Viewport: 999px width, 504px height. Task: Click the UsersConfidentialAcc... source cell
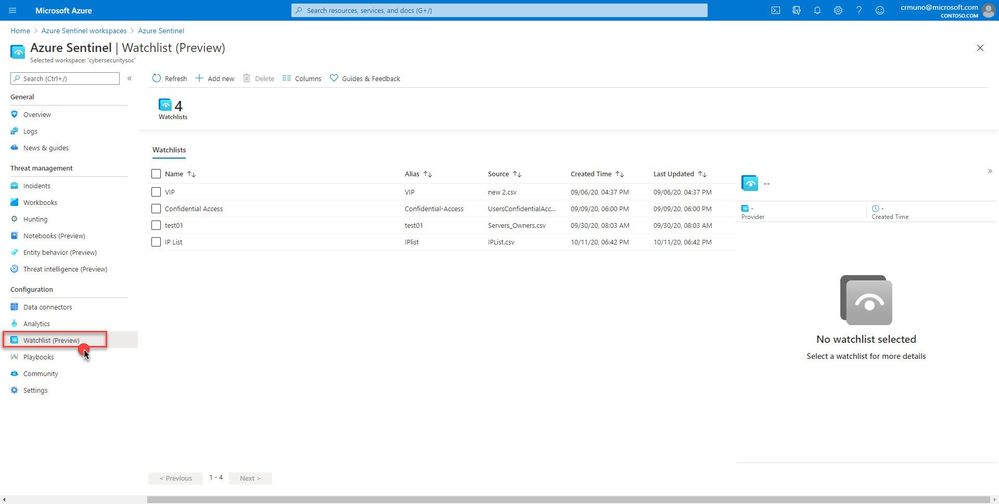(522, 208)
